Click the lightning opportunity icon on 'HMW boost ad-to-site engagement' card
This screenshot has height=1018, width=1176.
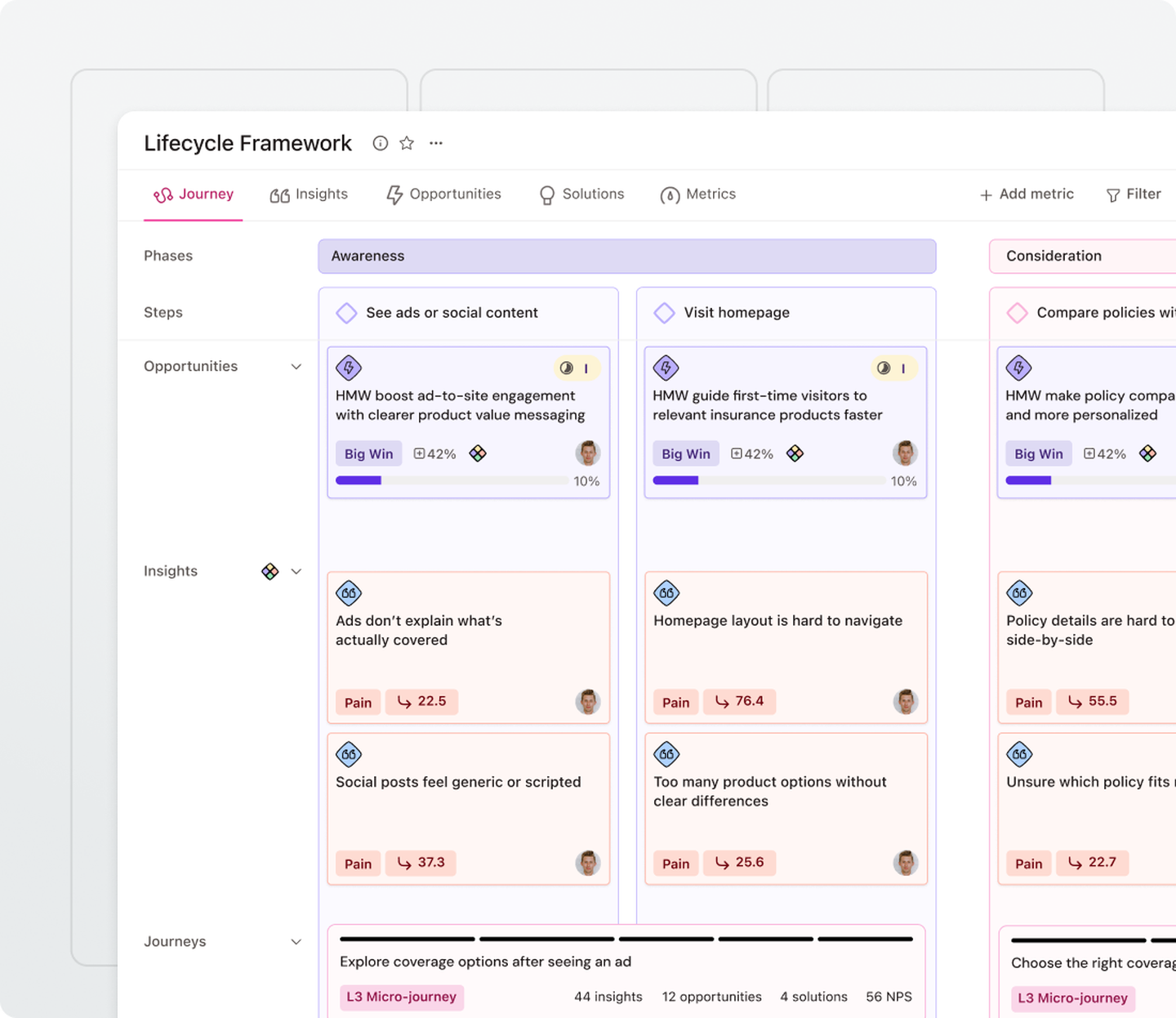point(349,368)
